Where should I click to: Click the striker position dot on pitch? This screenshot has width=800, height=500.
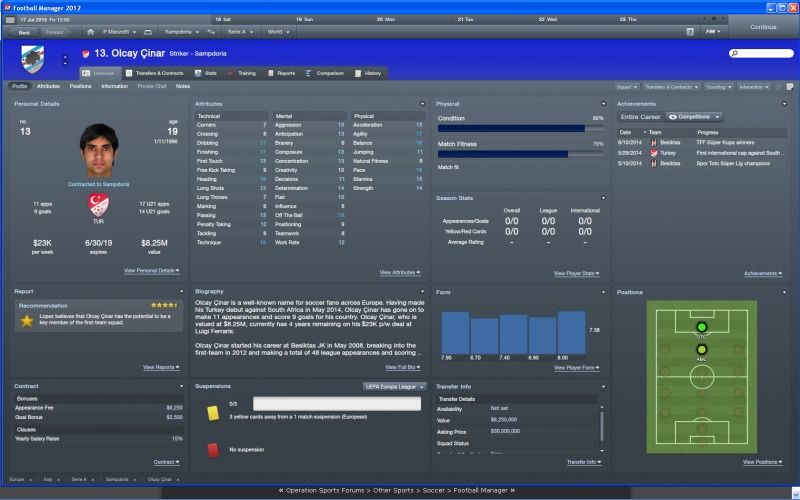(x=701, y=327)
